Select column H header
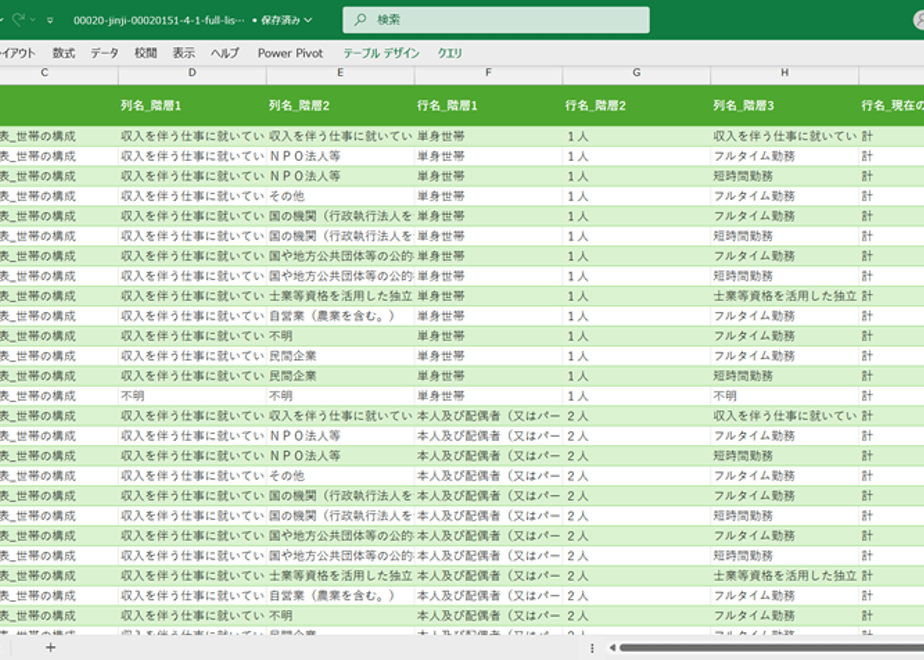The image size is (924, 660). coord(784,73)
